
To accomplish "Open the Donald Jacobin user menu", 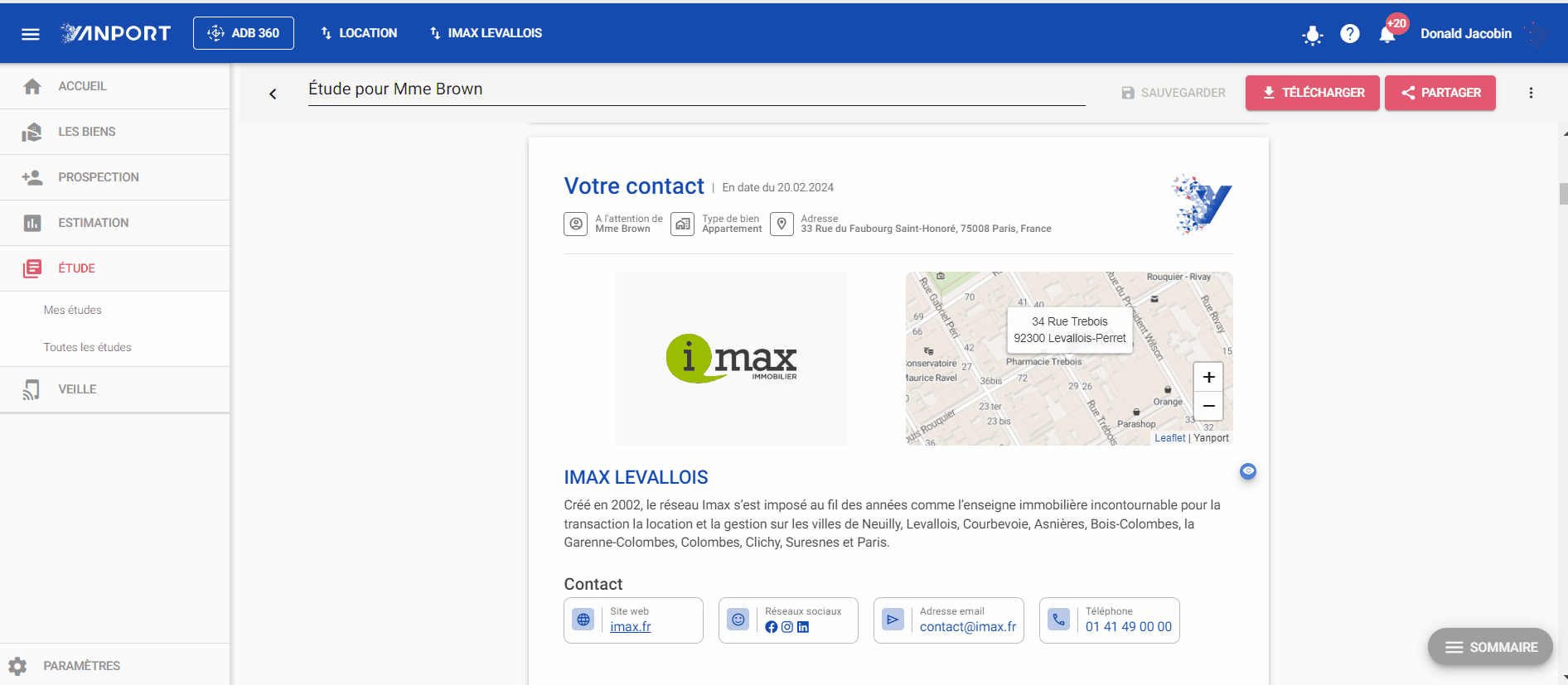I will point(1466,34).
